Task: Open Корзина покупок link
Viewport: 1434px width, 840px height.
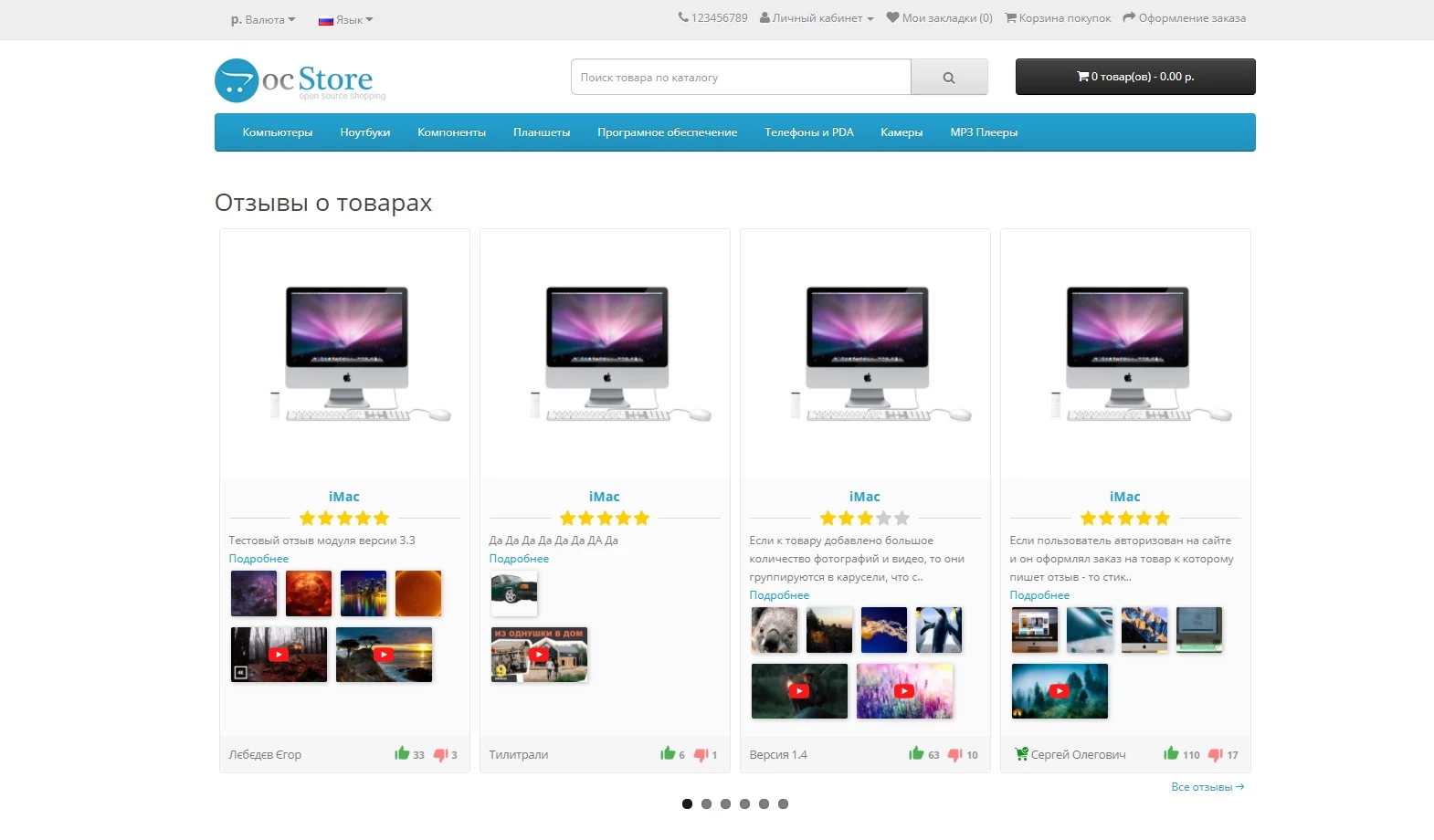Action: [1058, 18]
